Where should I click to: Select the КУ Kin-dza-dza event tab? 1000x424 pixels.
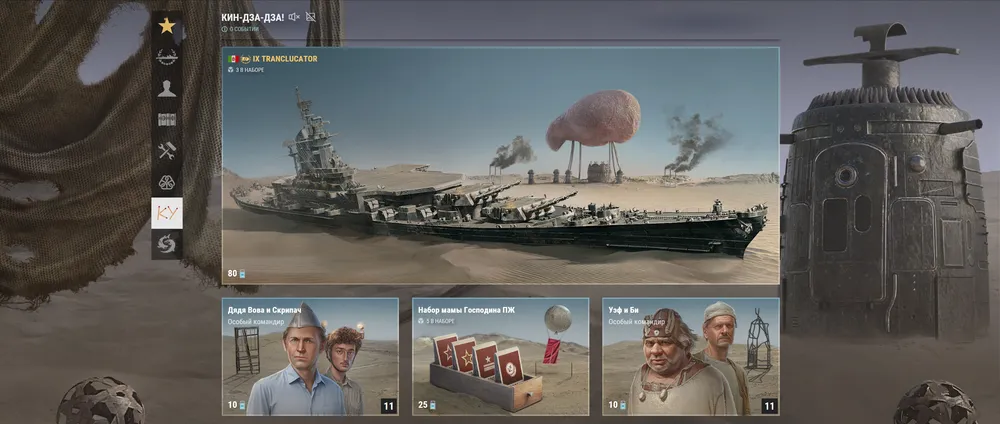(x=167, y=213)
